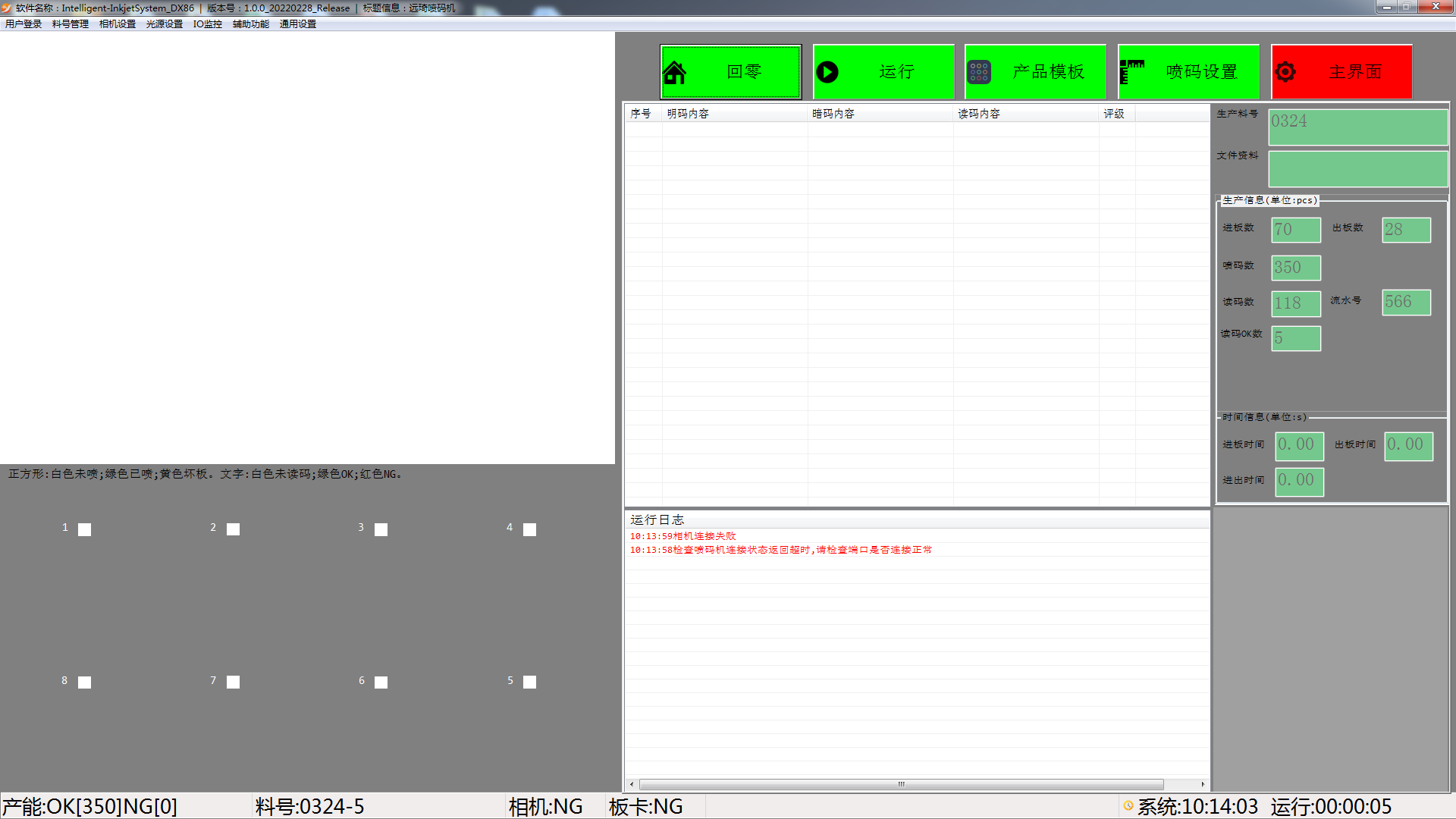Screen dimensions: 1456x819
Task: Click the play icon on 运行 button
Action: (827, 72)
